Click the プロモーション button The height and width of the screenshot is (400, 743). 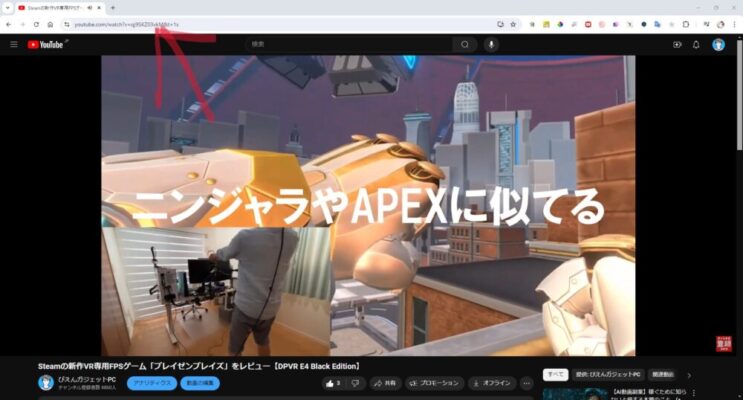click(435, 383)
